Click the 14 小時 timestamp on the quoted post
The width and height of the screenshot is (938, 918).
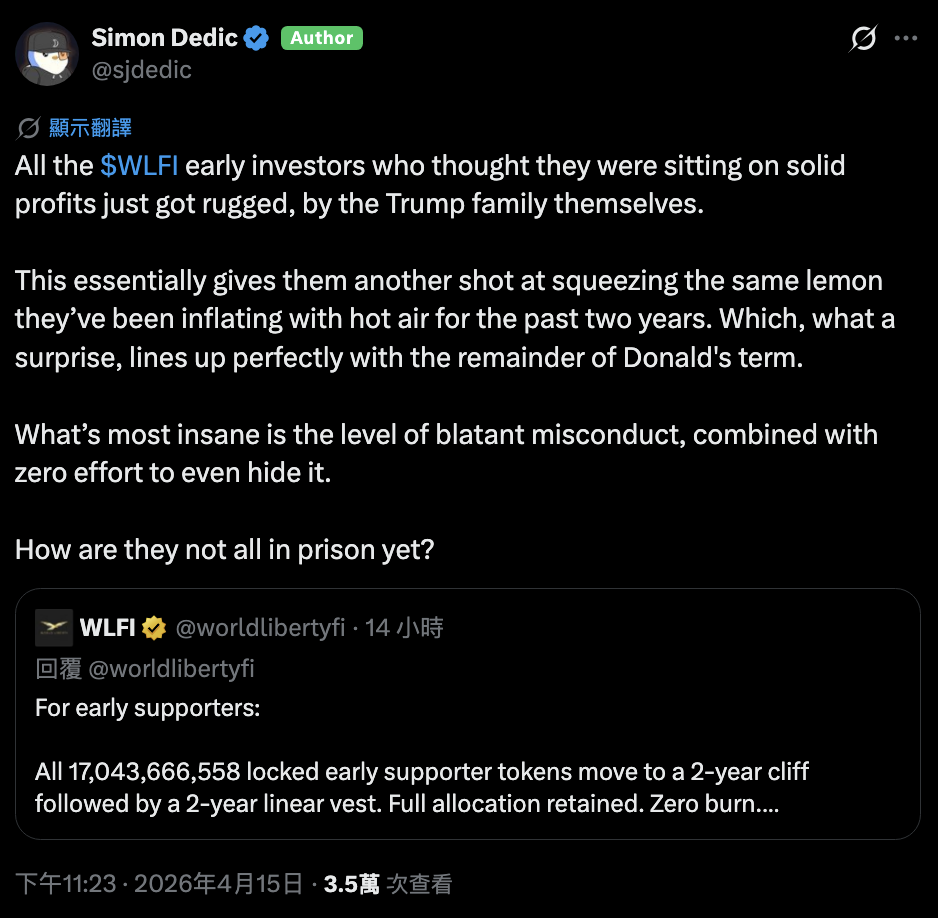click(x=404, y=628)
